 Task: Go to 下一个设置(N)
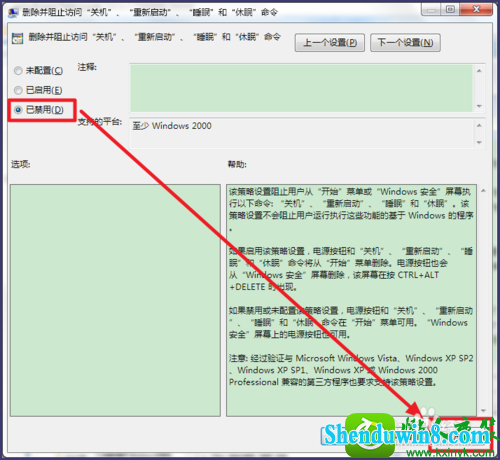[x=405, y=43]
